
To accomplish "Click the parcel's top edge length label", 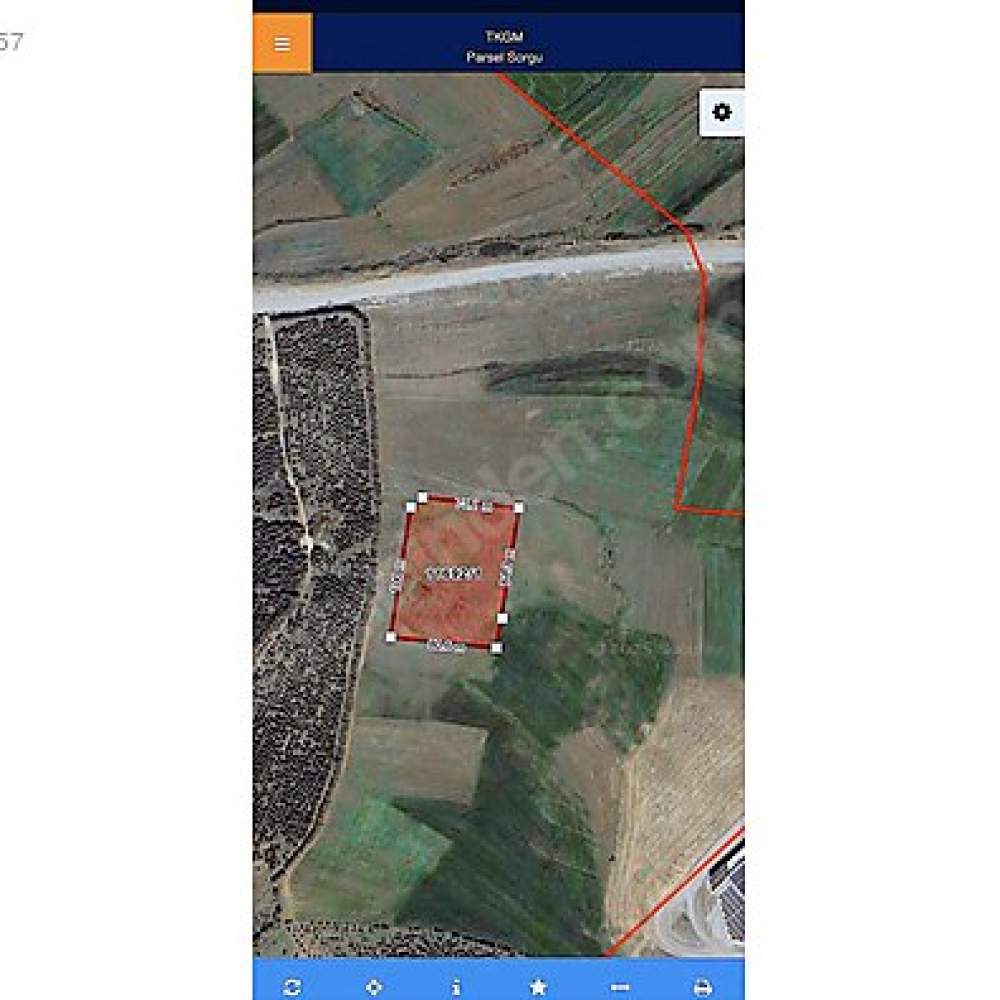I will point(476,506).
